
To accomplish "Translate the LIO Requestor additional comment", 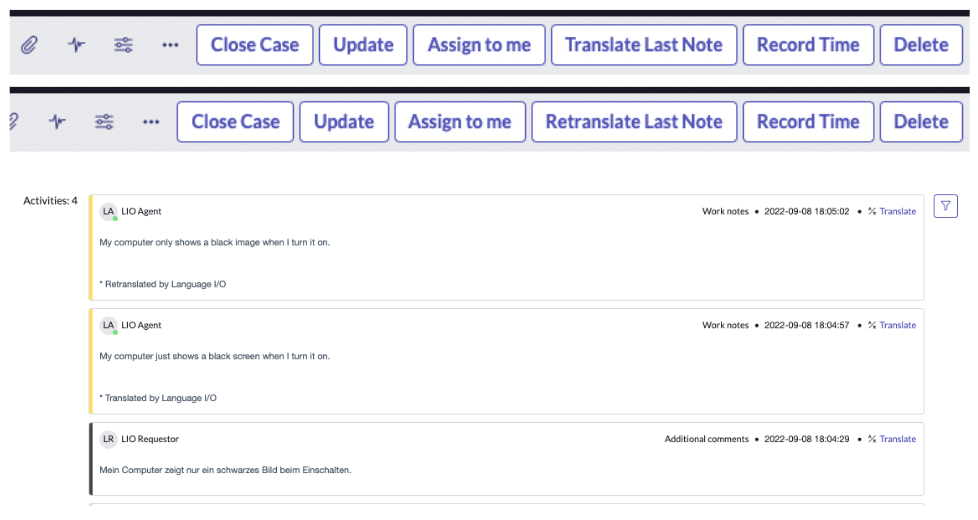I will pos(897,439).
